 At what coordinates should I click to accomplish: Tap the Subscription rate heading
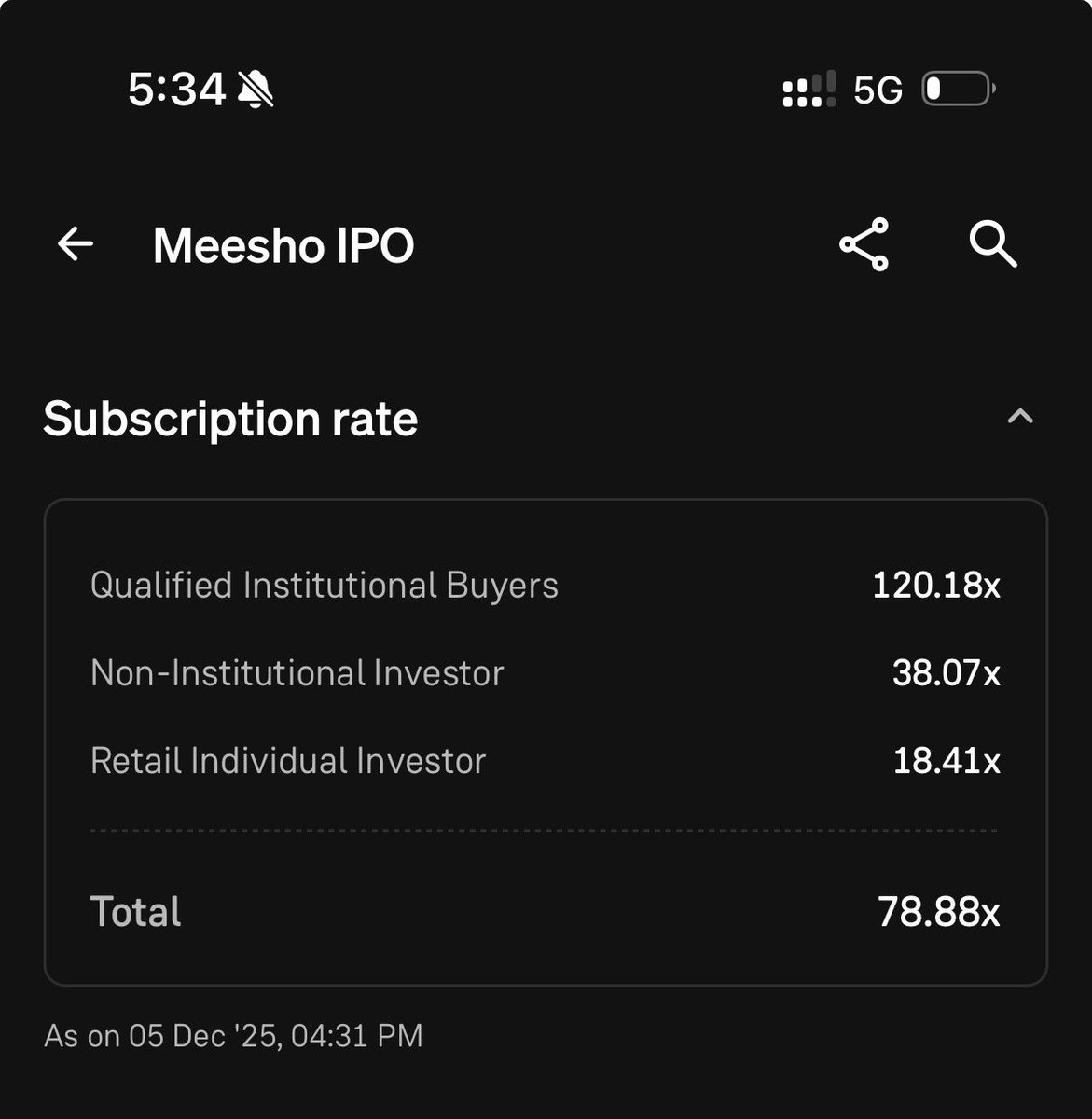pyautogui.click(x=230, y=418)
